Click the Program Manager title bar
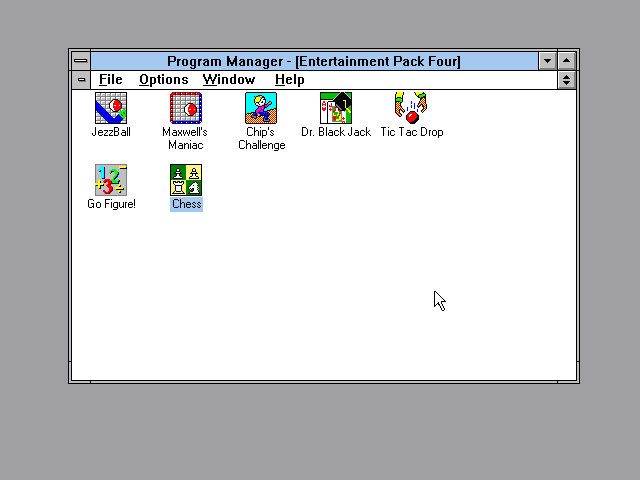 tap(314, 61)
